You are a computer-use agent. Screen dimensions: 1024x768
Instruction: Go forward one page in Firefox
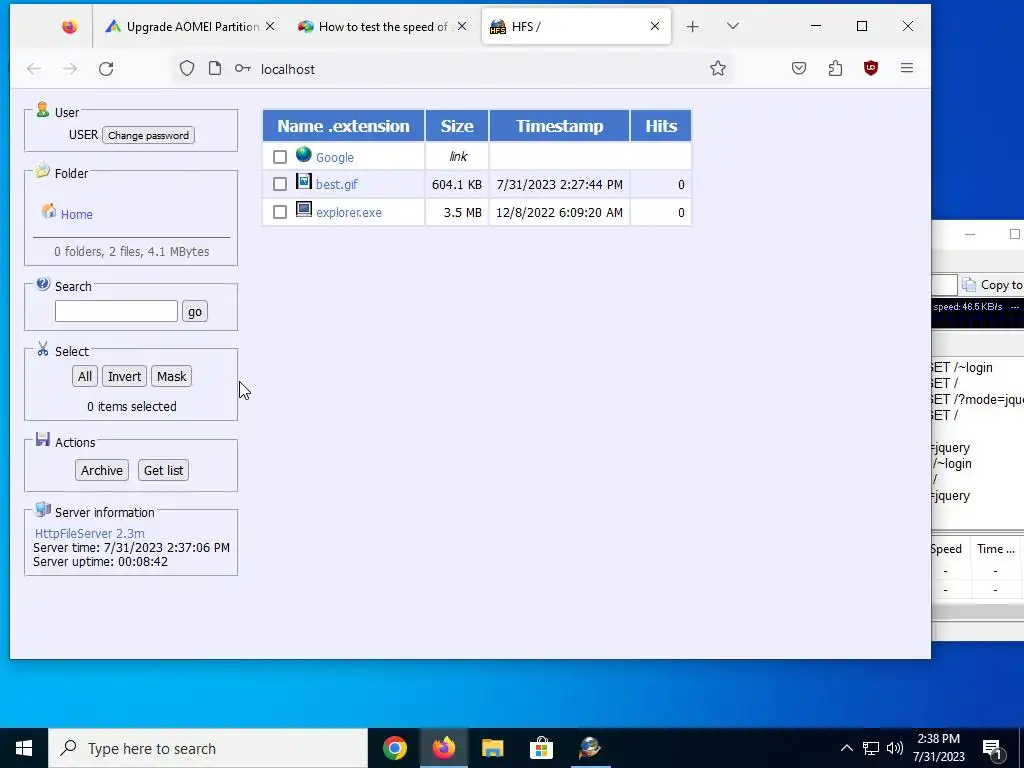pyautogui.click(x=70, y=69)
